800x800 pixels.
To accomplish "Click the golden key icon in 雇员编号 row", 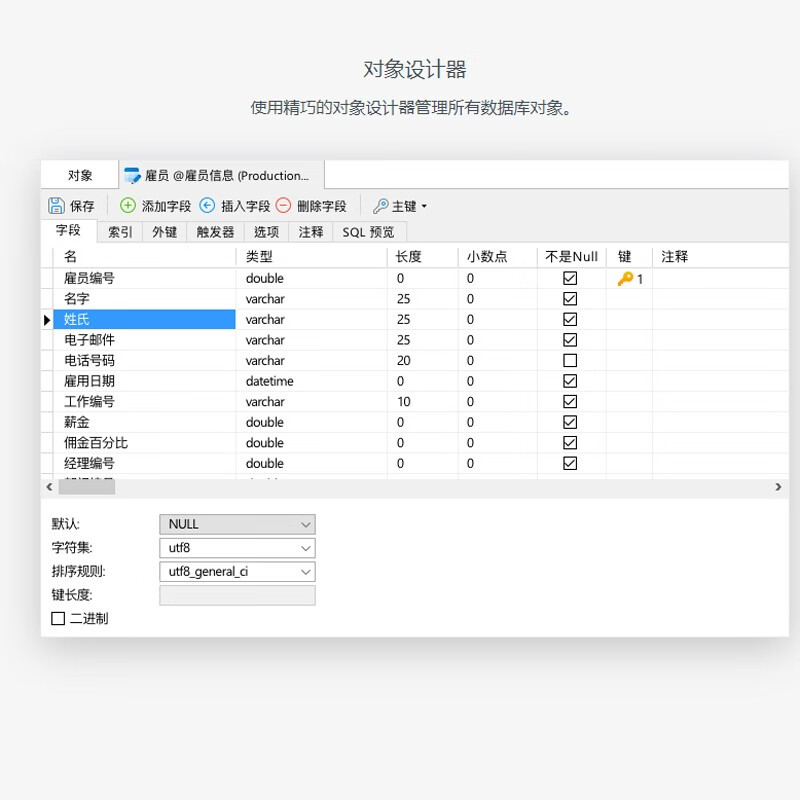I will [625, 279].
